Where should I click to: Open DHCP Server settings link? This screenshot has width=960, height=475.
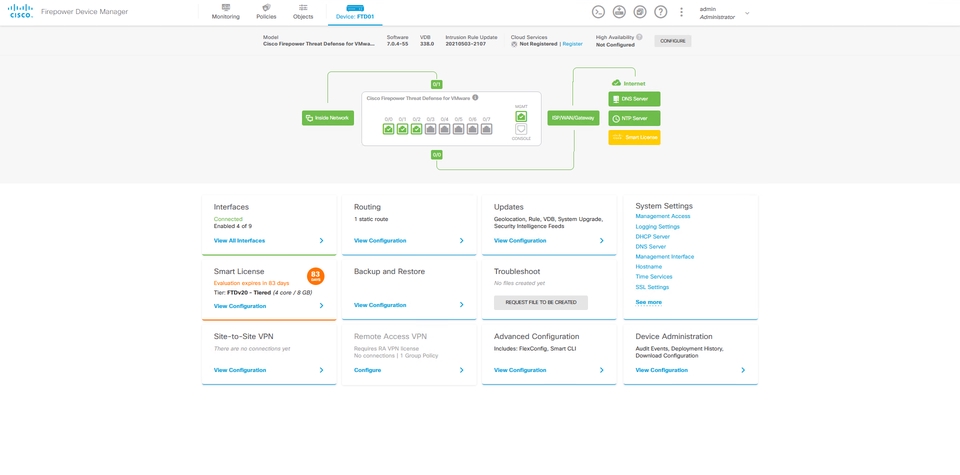(653, 236)
